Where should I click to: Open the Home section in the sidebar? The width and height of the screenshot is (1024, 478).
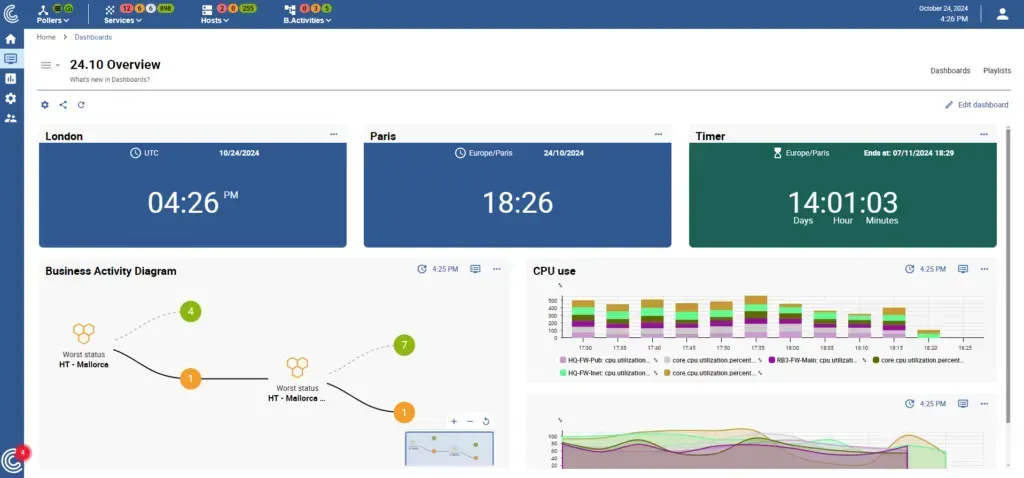10,39
